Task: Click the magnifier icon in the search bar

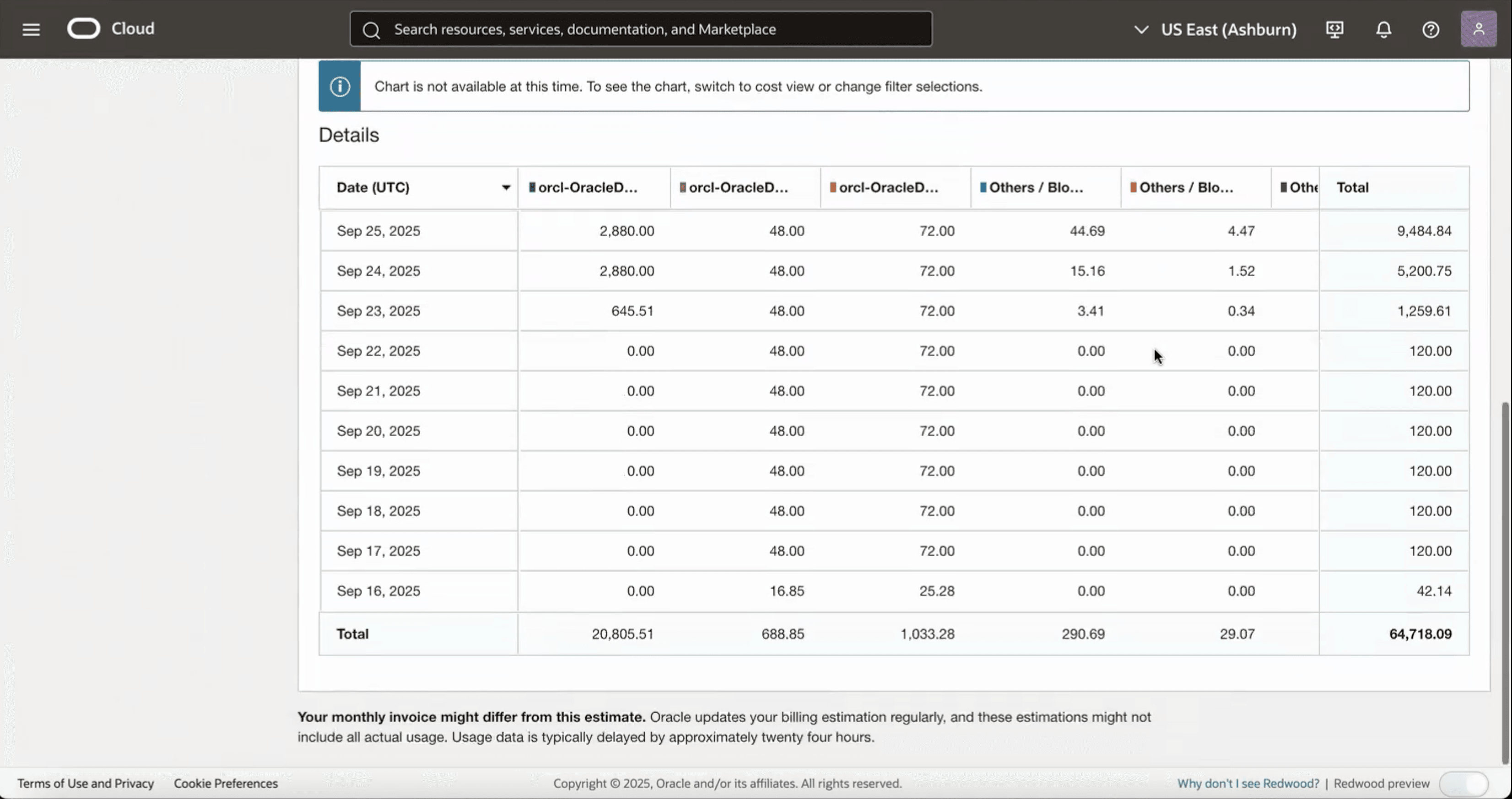Action: coord(372,29)
